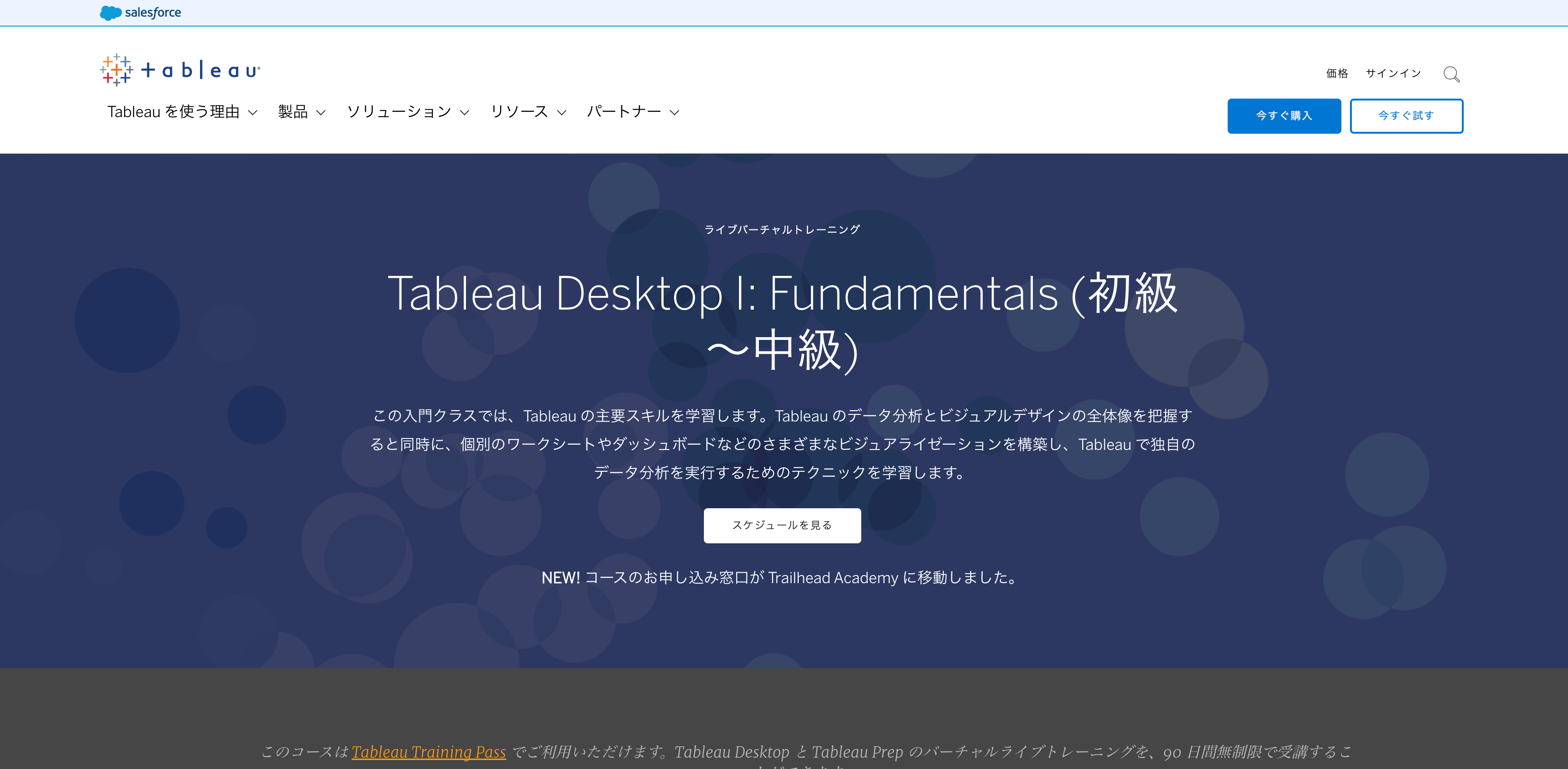Expand the リソース menu chevron
Image resolution: width=1568 pixels, height=769 pixels.
(x=562, y=113)
